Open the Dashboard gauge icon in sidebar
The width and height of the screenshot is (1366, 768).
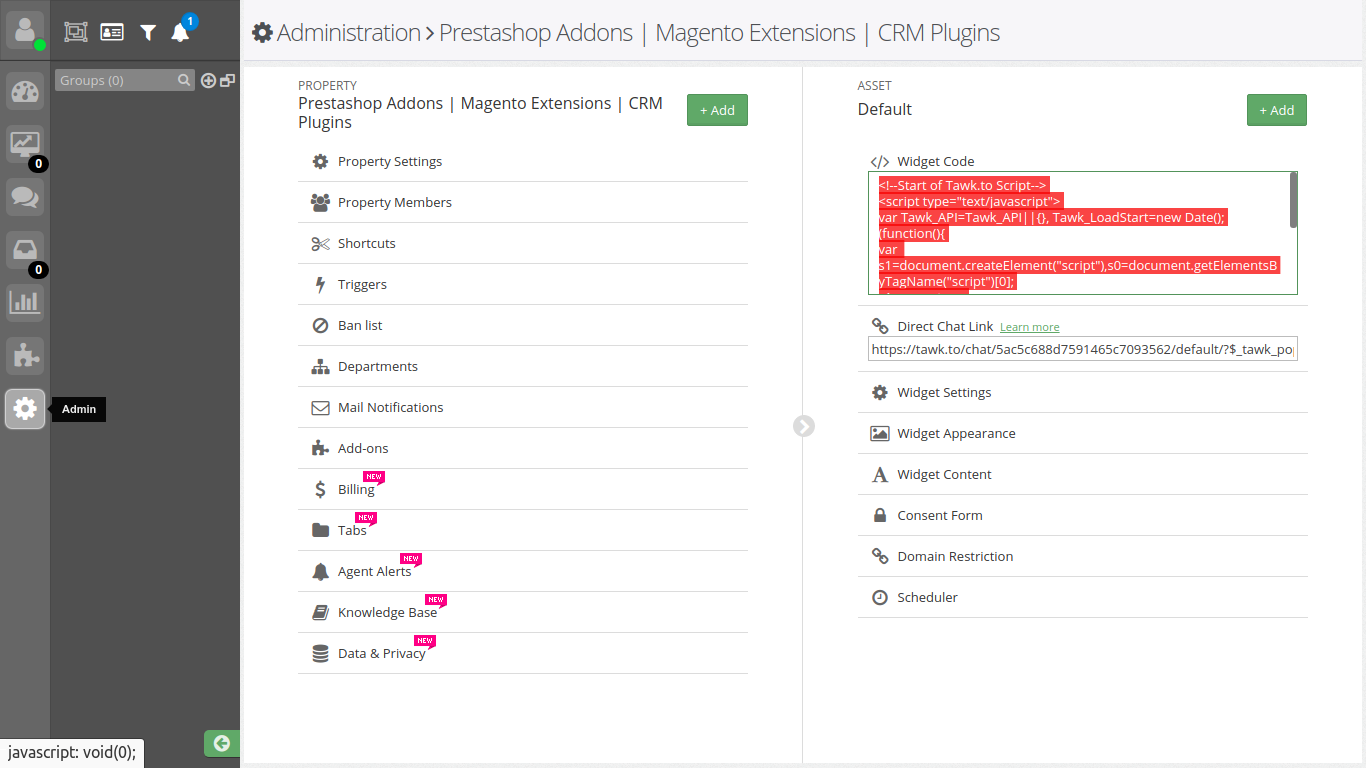click(x=25, y=92)
